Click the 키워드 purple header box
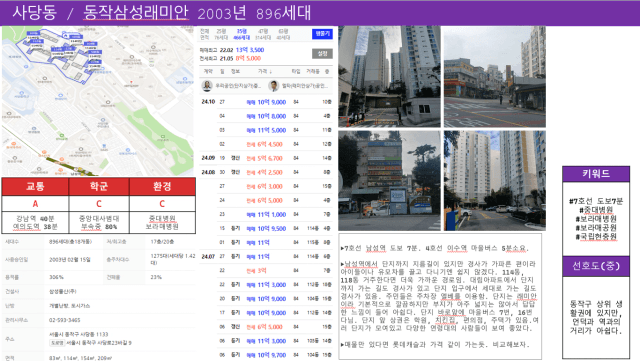This screenshot has height=361, width=640. click(596, 174)
